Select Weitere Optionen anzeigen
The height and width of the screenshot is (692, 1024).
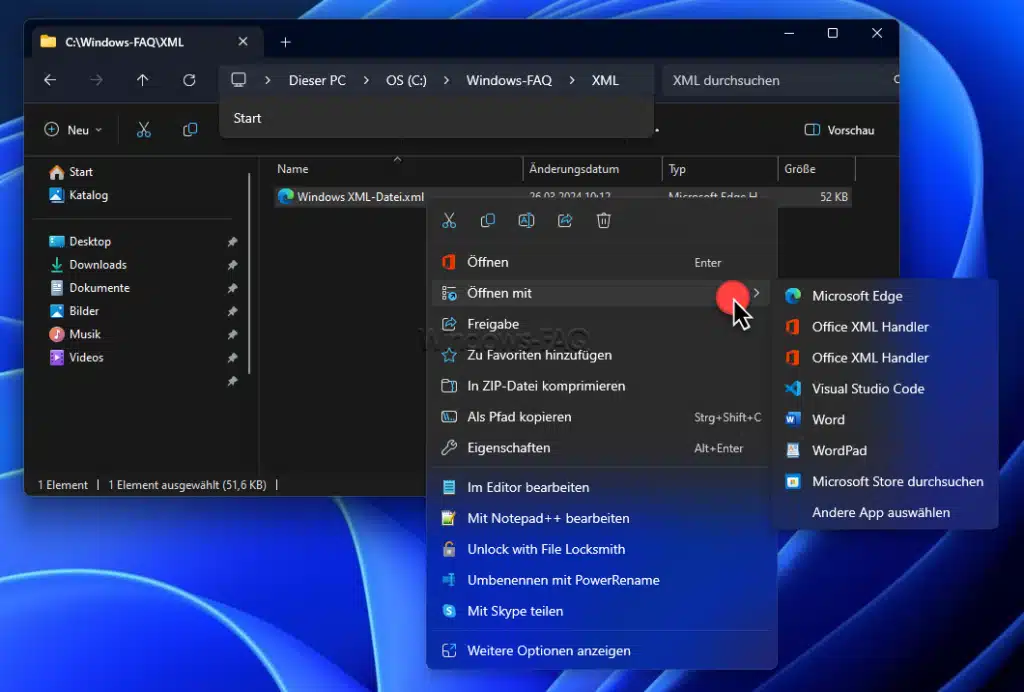(601, 651)
